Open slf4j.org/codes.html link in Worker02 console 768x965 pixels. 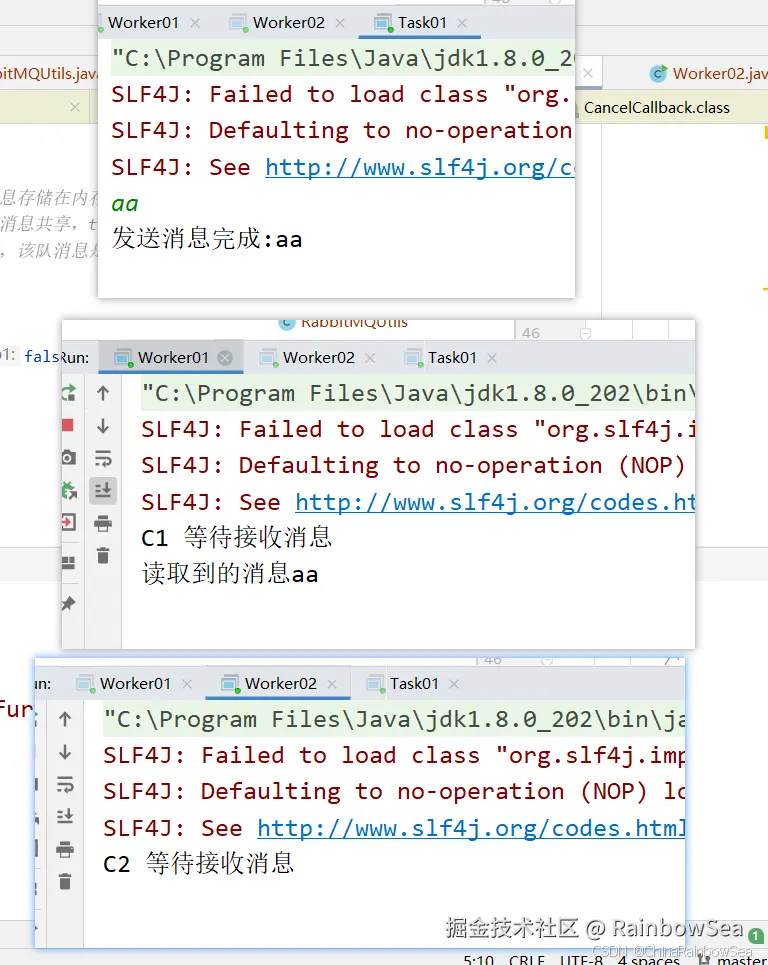pyautogui.click(x=471, y=828)
